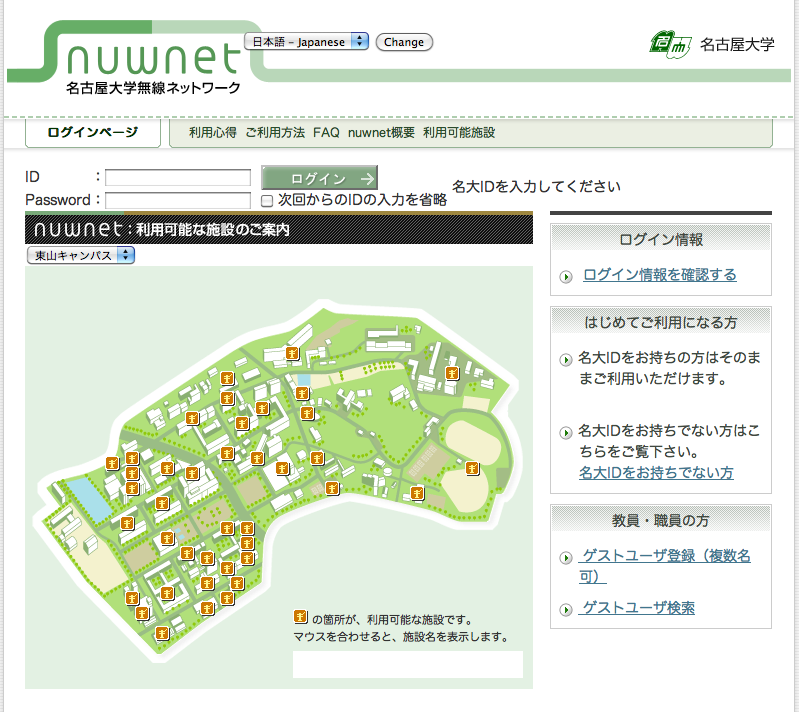Open the nuwnet概要 menu item
The image size is (799, 712).
click(x=381, y=133)
